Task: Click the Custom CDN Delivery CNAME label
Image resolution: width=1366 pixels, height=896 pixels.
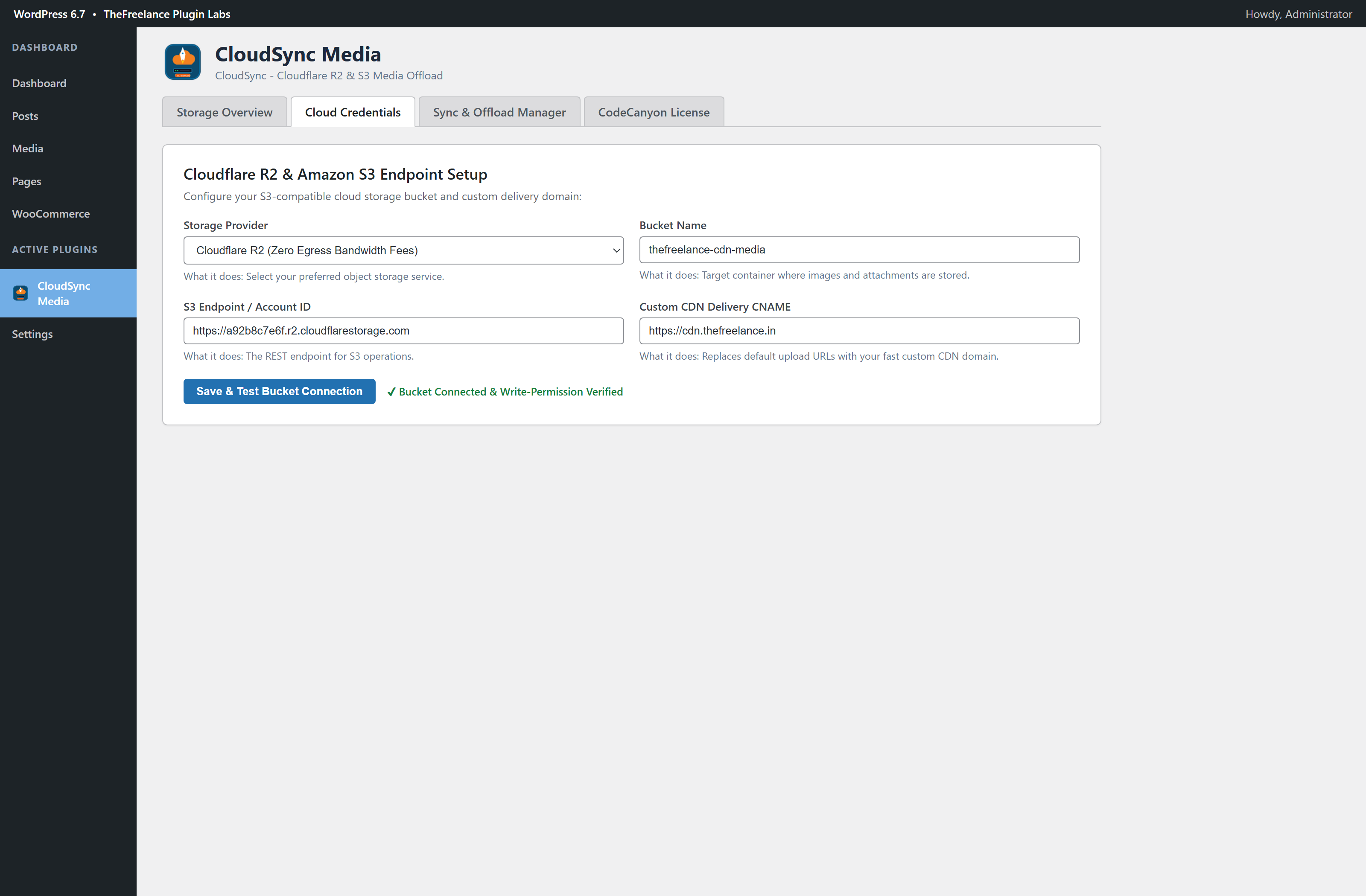Action: click(x=715, y=307)
